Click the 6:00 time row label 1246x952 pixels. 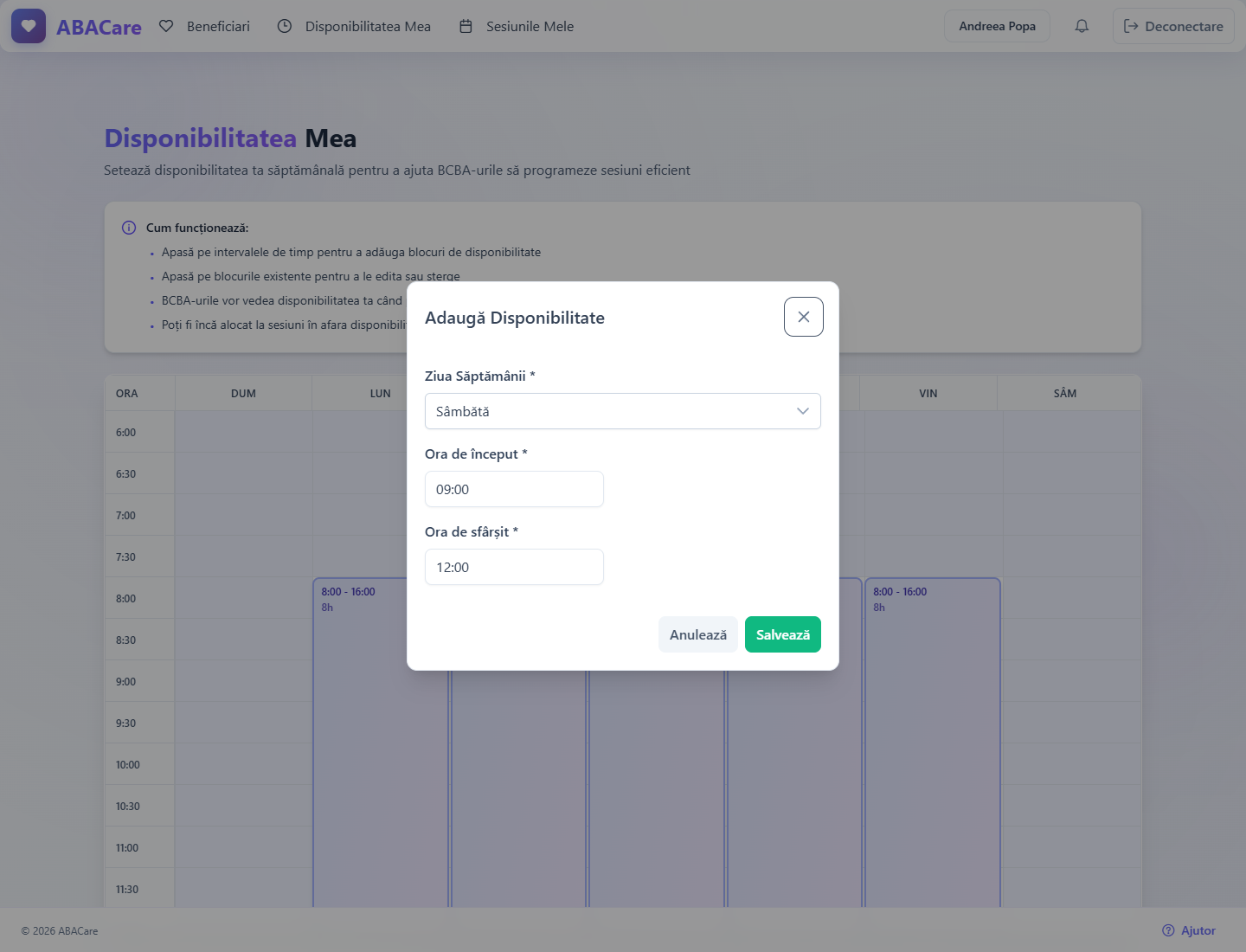pyautogui.click(x=125, y=433)
